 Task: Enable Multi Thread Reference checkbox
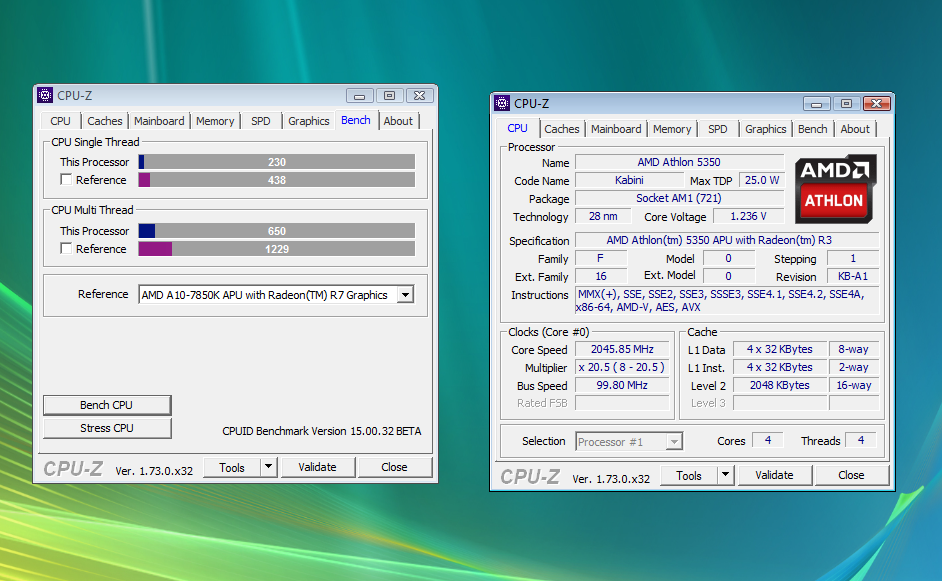(x=67, y=248)
